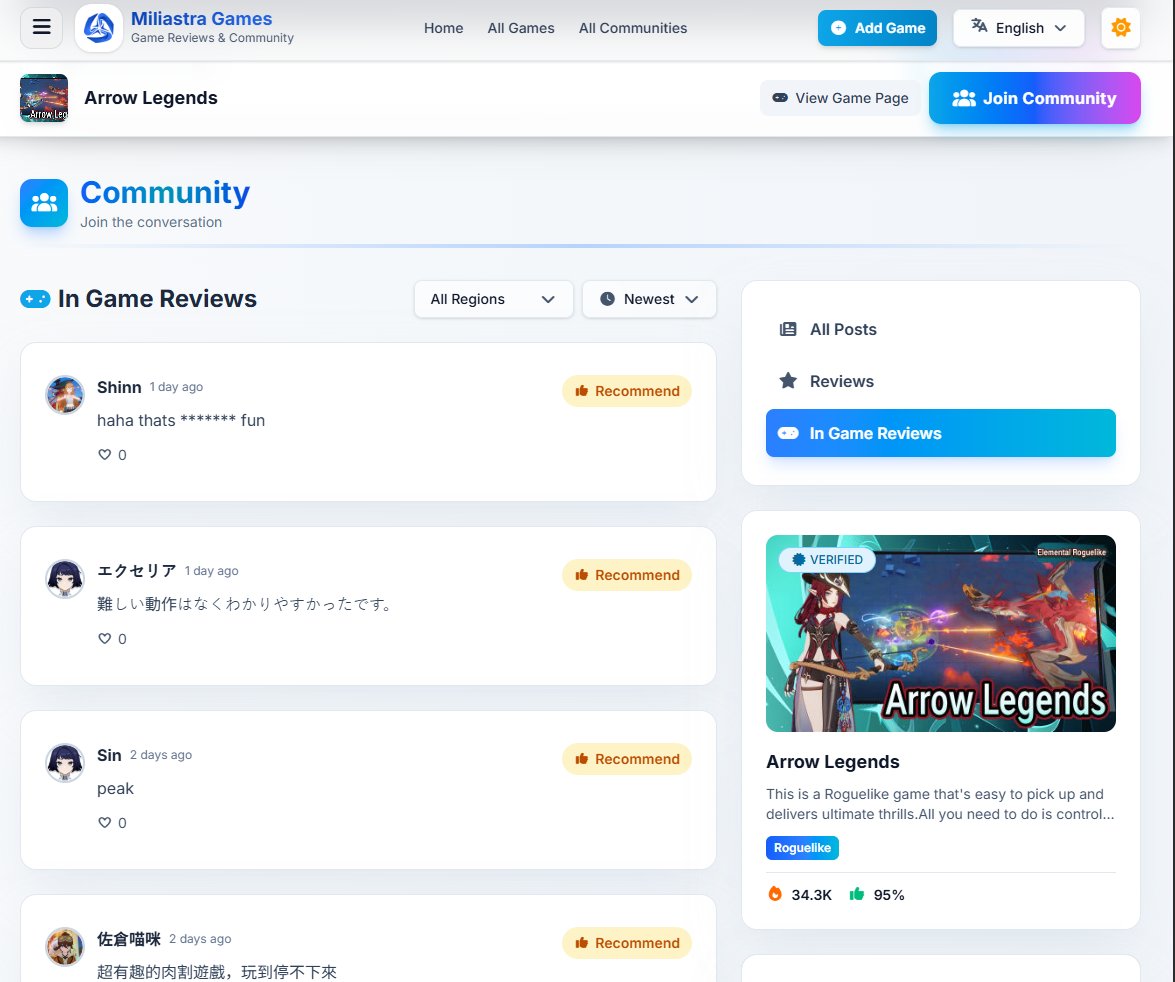Click Sin's avatar
Screen dimensions: 1175x982
coord(65,762)
